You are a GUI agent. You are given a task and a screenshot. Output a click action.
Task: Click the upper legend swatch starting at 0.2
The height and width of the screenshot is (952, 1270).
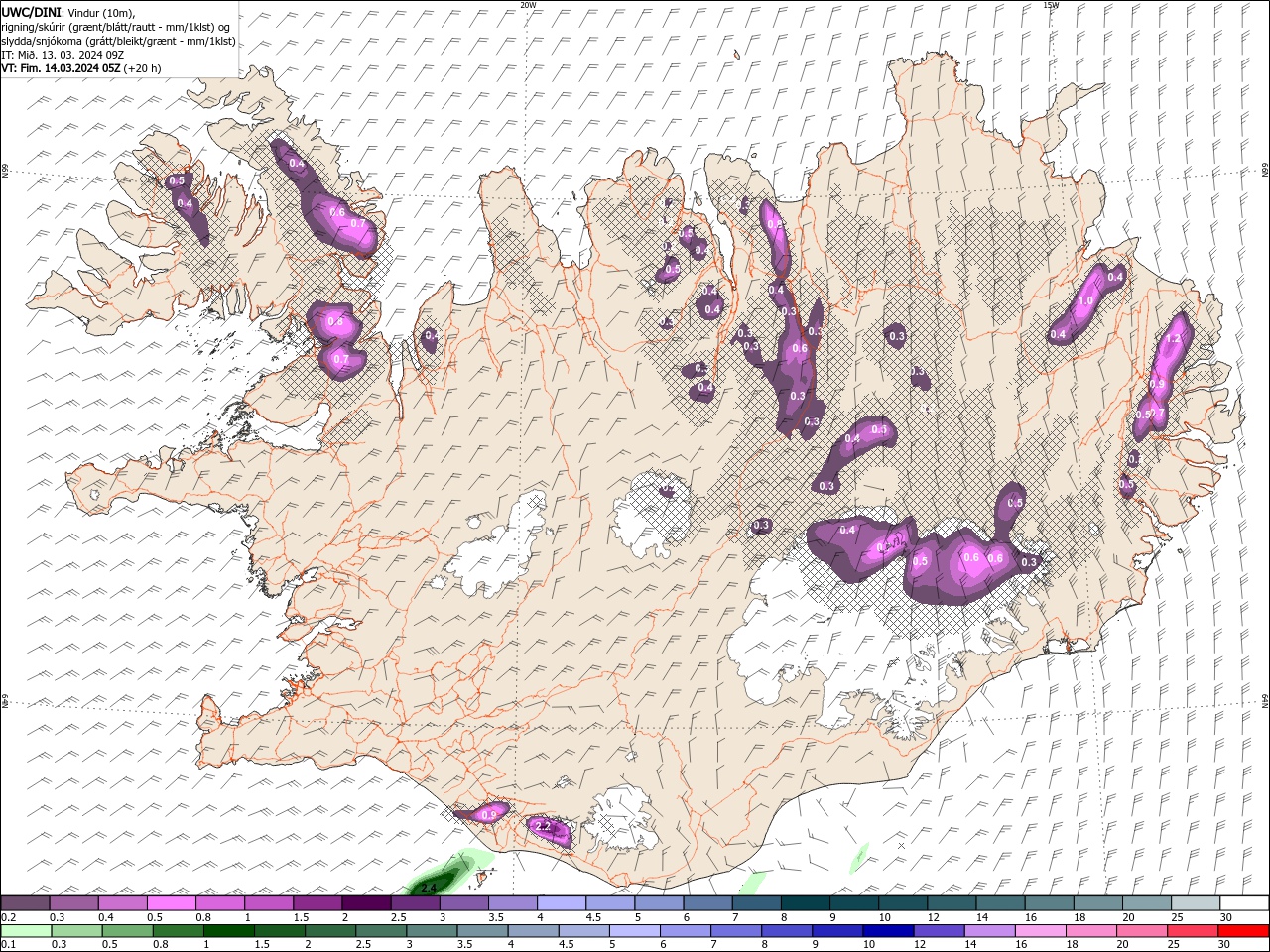25,903
